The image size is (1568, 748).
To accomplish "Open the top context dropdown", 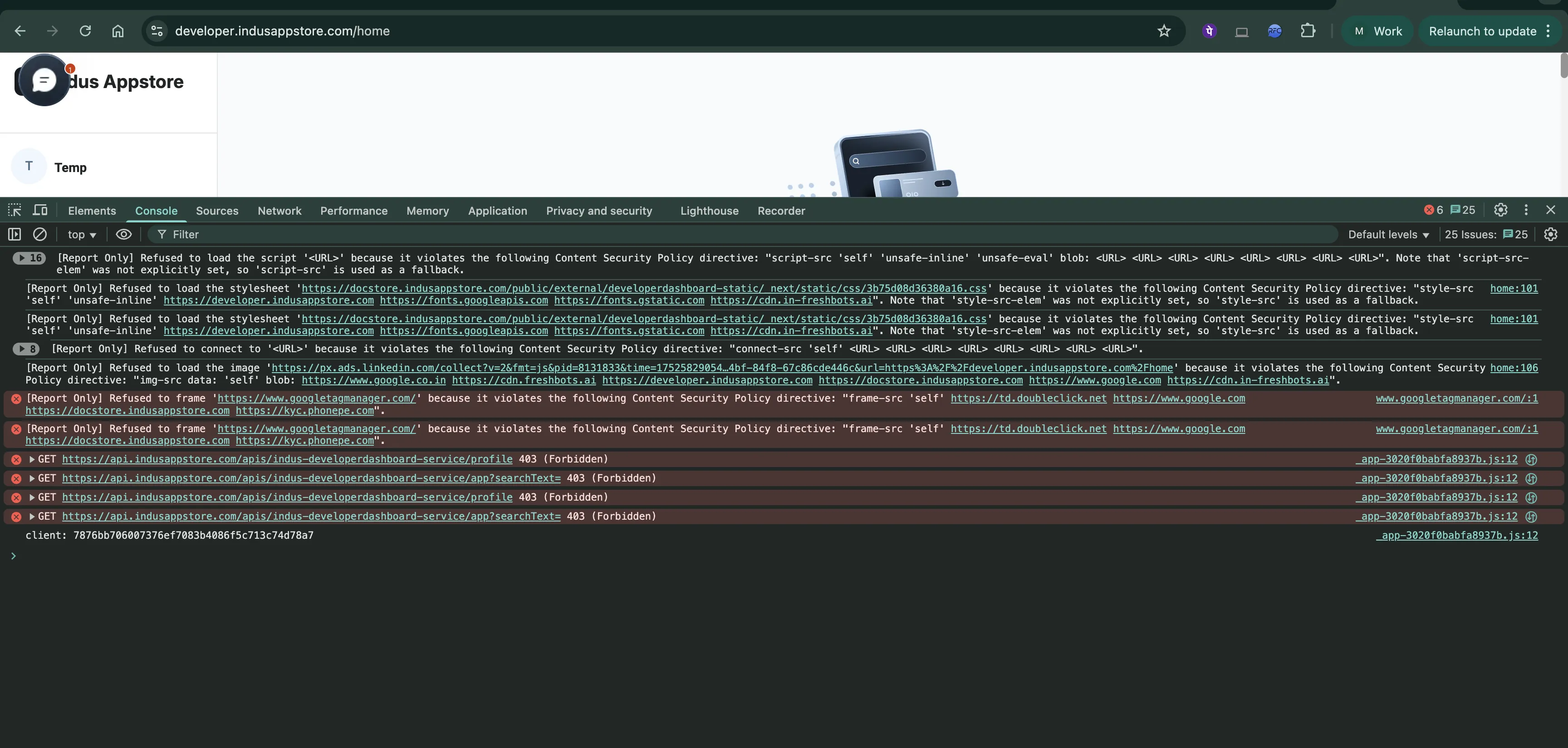I will click(82, 235).
